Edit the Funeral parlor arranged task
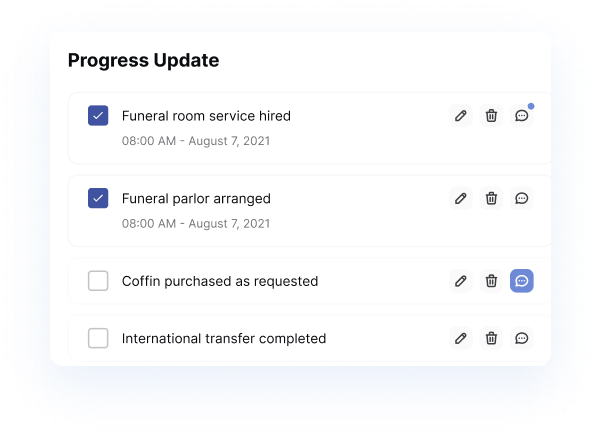601x434 pixels. pyautogui.click(x=460, y=198)
